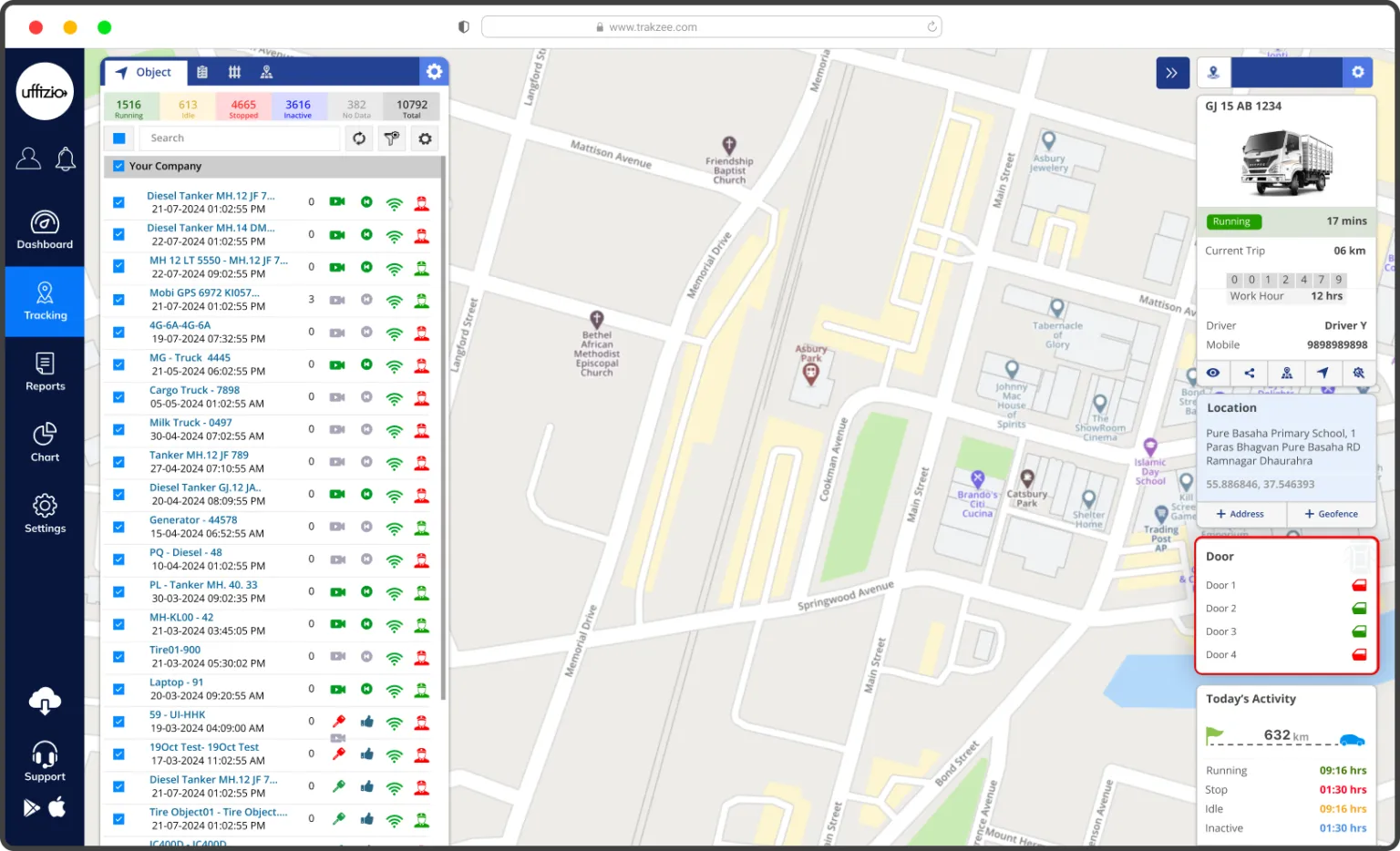This screenshot has height=851, width=1400.
Task: Uncheck the Your Company group checkbox
Action: (118, 166)
